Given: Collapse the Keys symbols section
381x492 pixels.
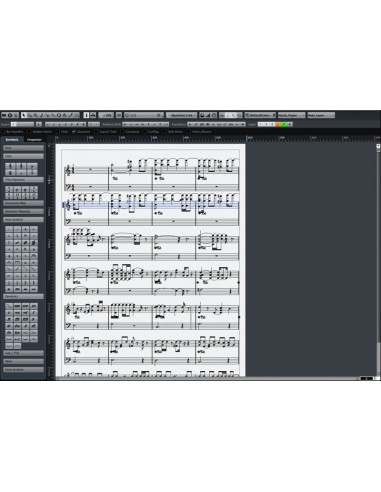Looking at the screenshot, I should click(x=23, y=148).
